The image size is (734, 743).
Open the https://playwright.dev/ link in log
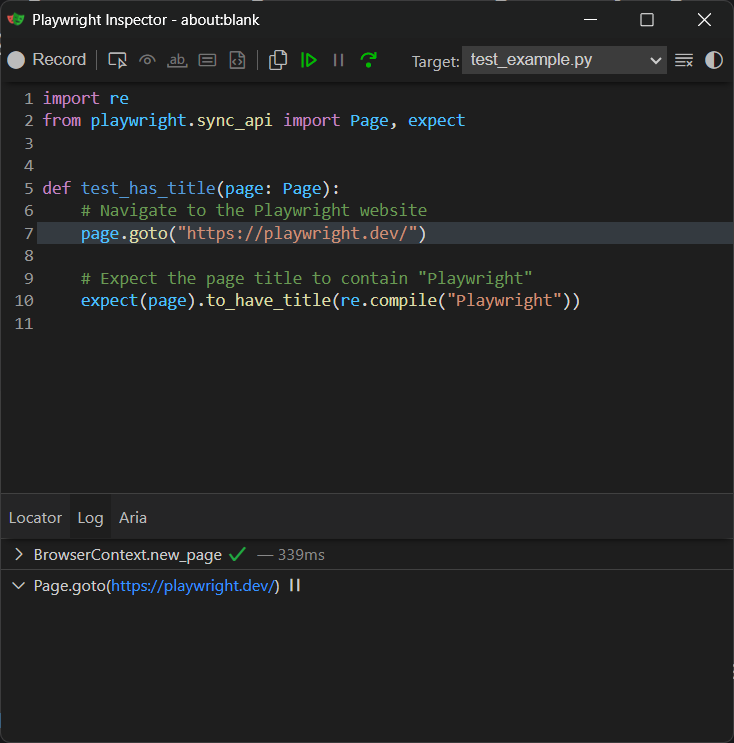tap(193, 586)
